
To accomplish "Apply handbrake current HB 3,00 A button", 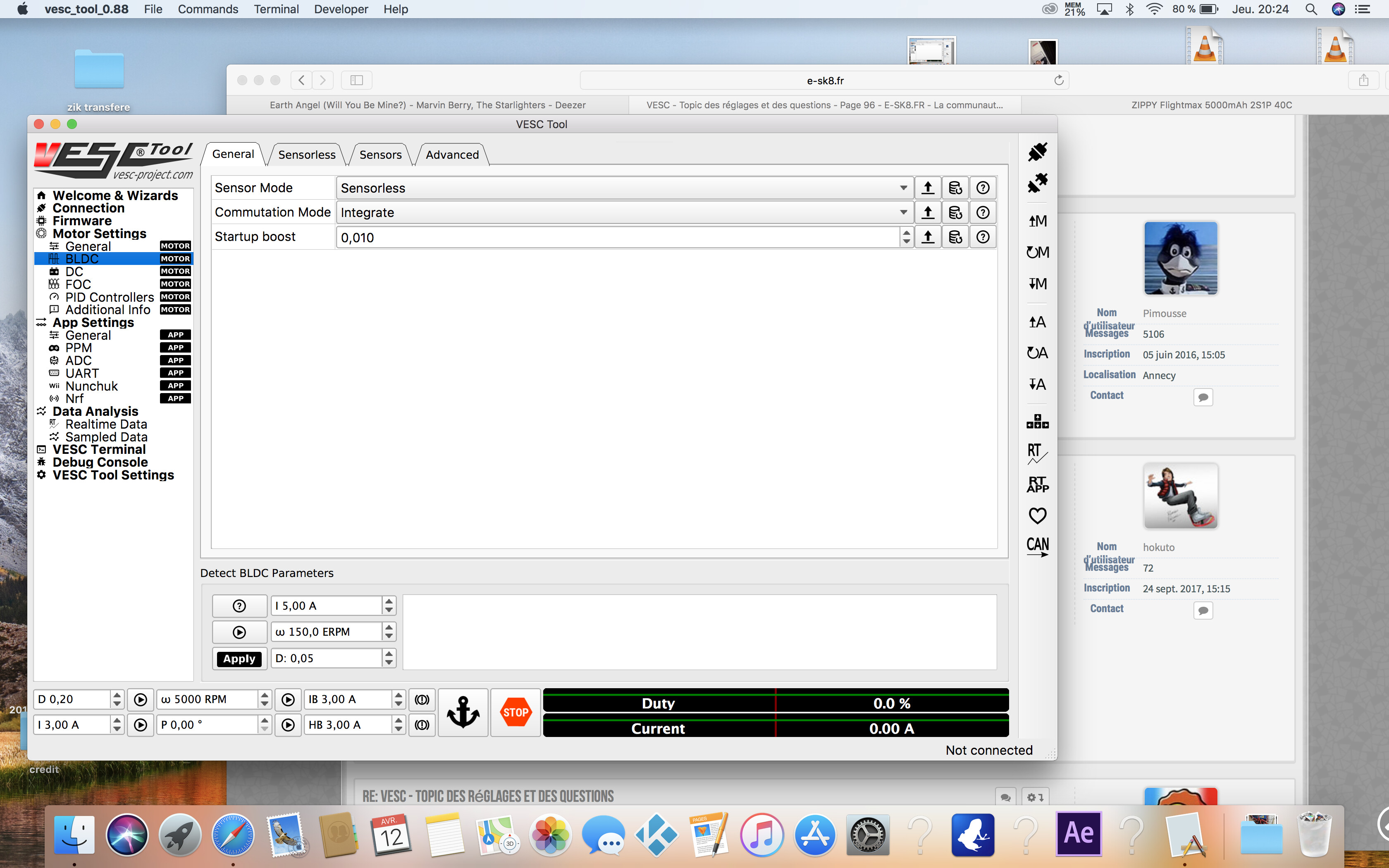I will click(x=422, y=725).
